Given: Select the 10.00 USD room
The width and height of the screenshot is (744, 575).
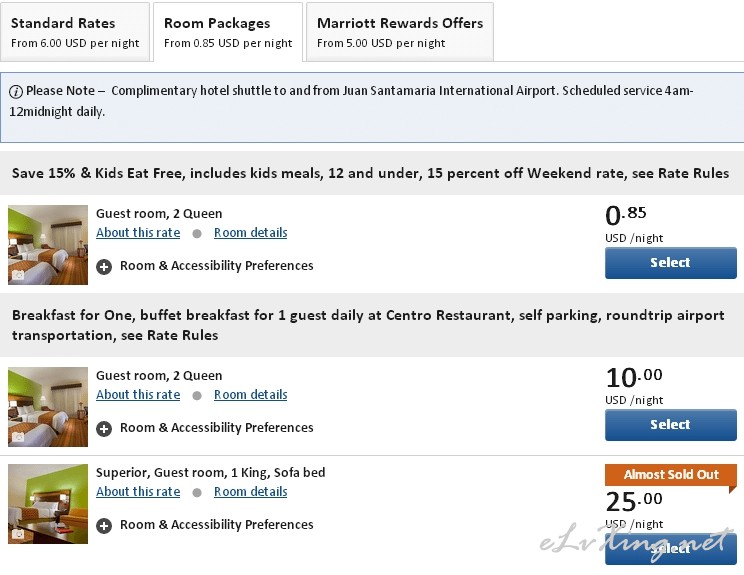Looking at the screenshot, I should pos(670,425).
